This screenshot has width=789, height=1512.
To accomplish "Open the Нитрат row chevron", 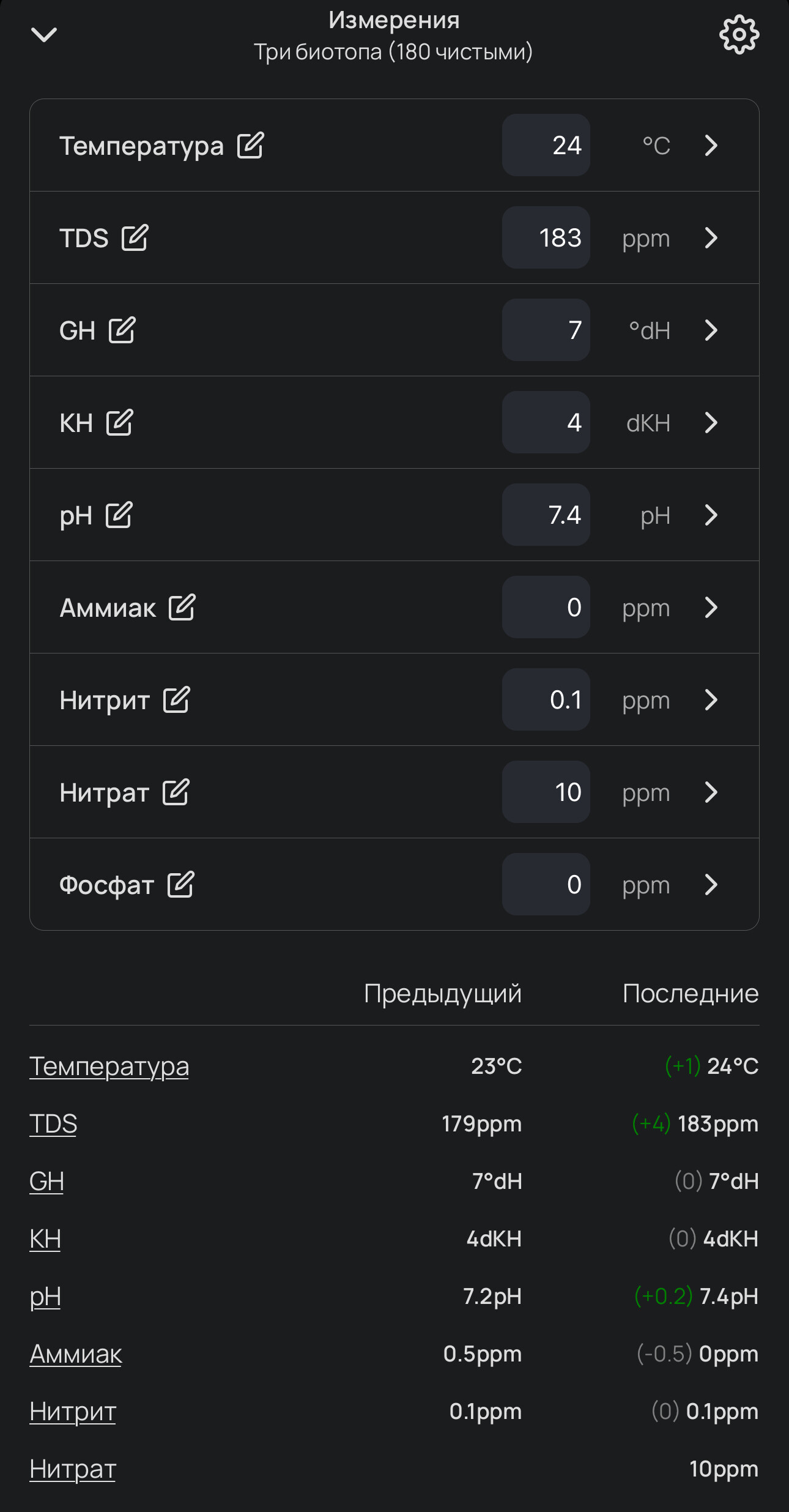I will (711, 792).
